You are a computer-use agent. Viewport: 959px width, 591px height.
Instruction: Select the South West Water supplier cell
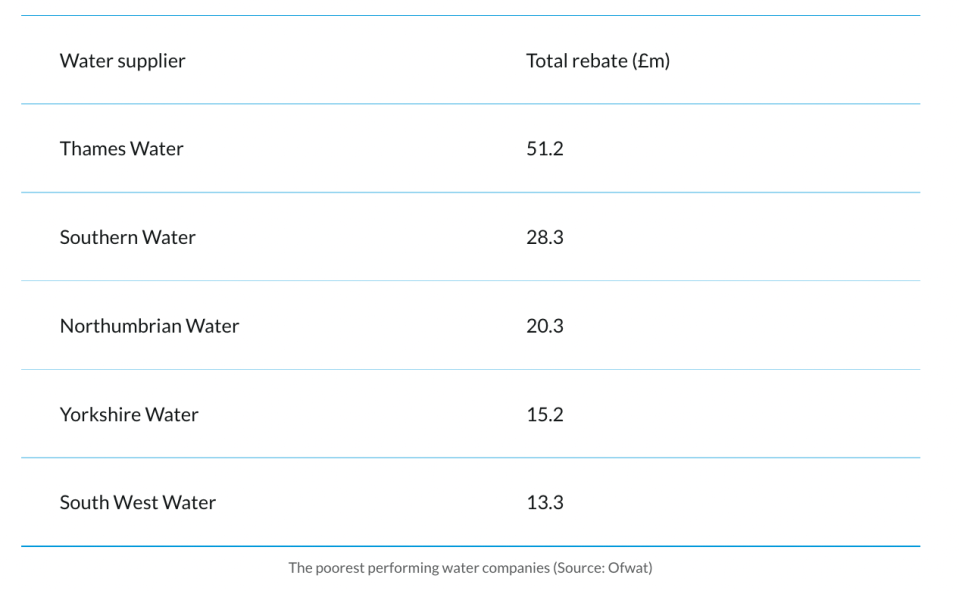[137, 503]
